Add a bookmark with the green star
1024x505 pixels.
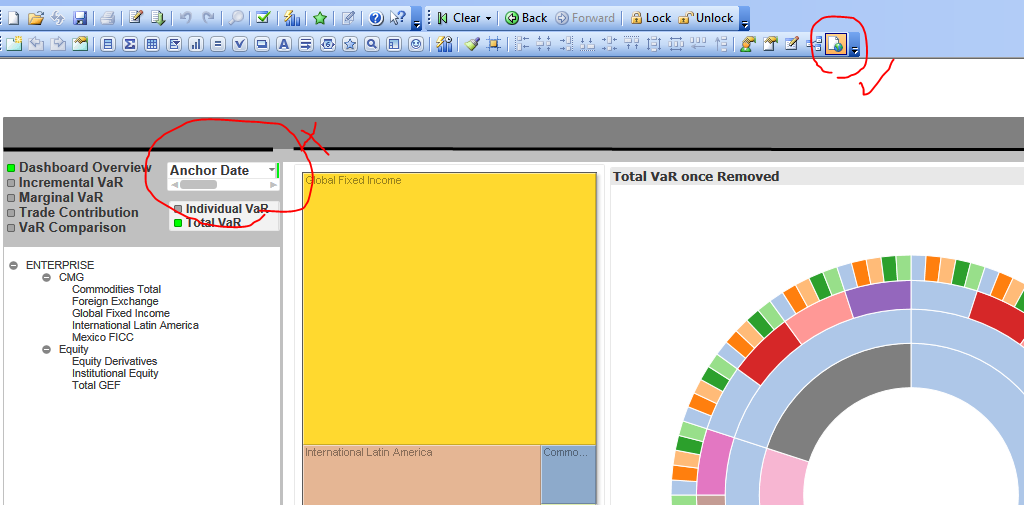tap(319, 18)
